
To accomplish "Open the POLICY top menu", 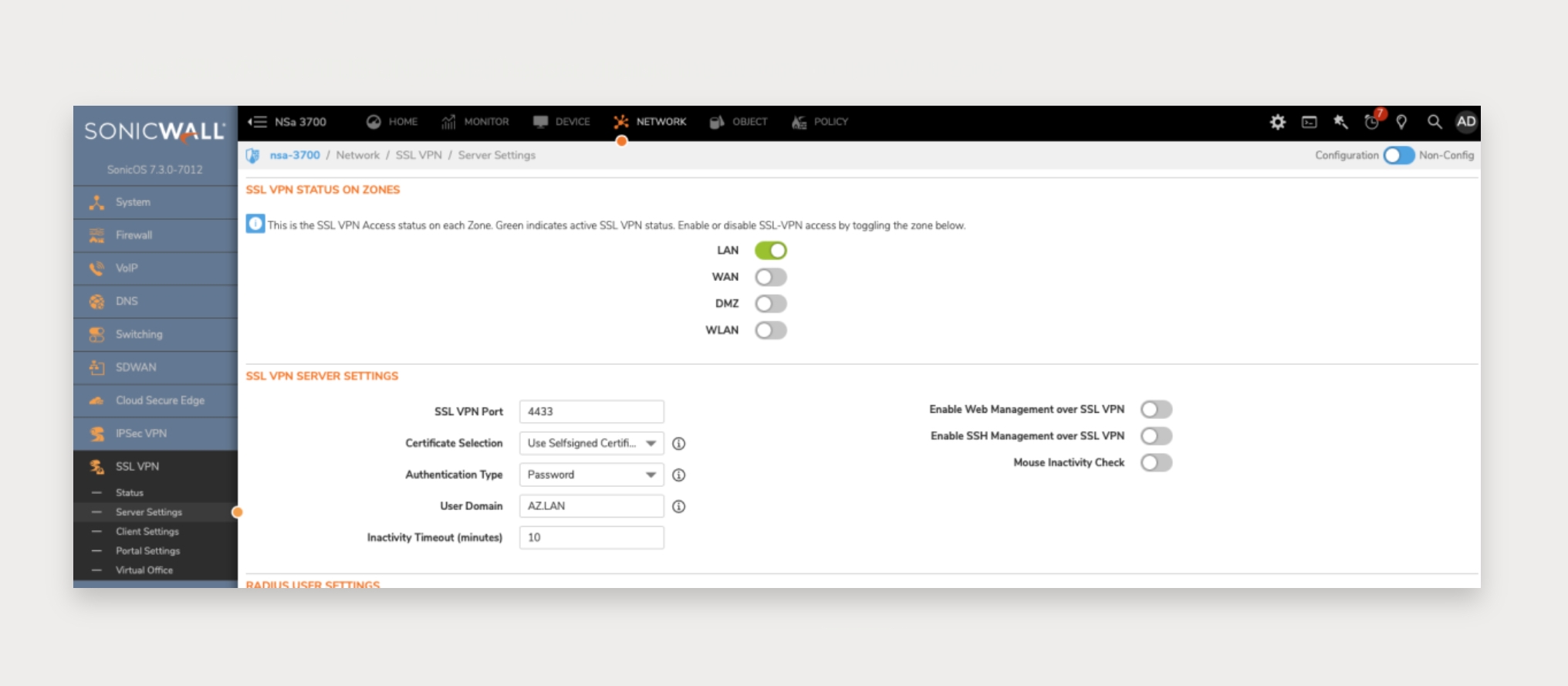I will coord(820,122).
